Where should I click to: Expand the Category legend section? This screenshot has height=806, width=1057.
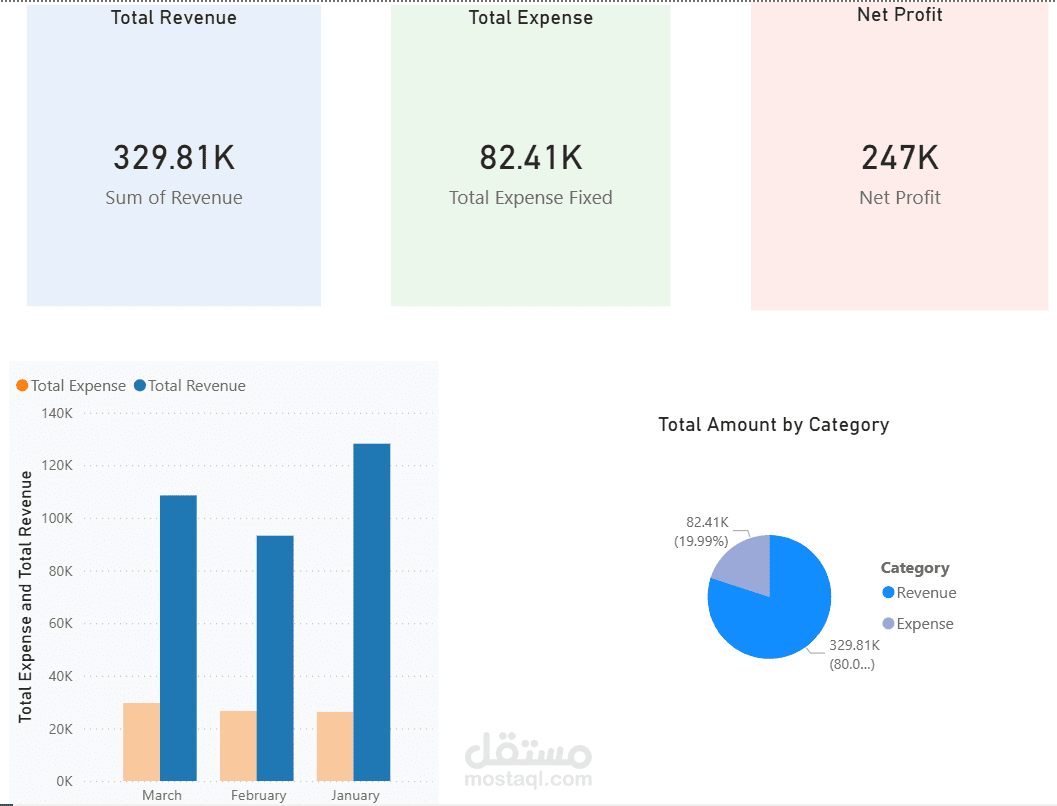click(915, 567)
